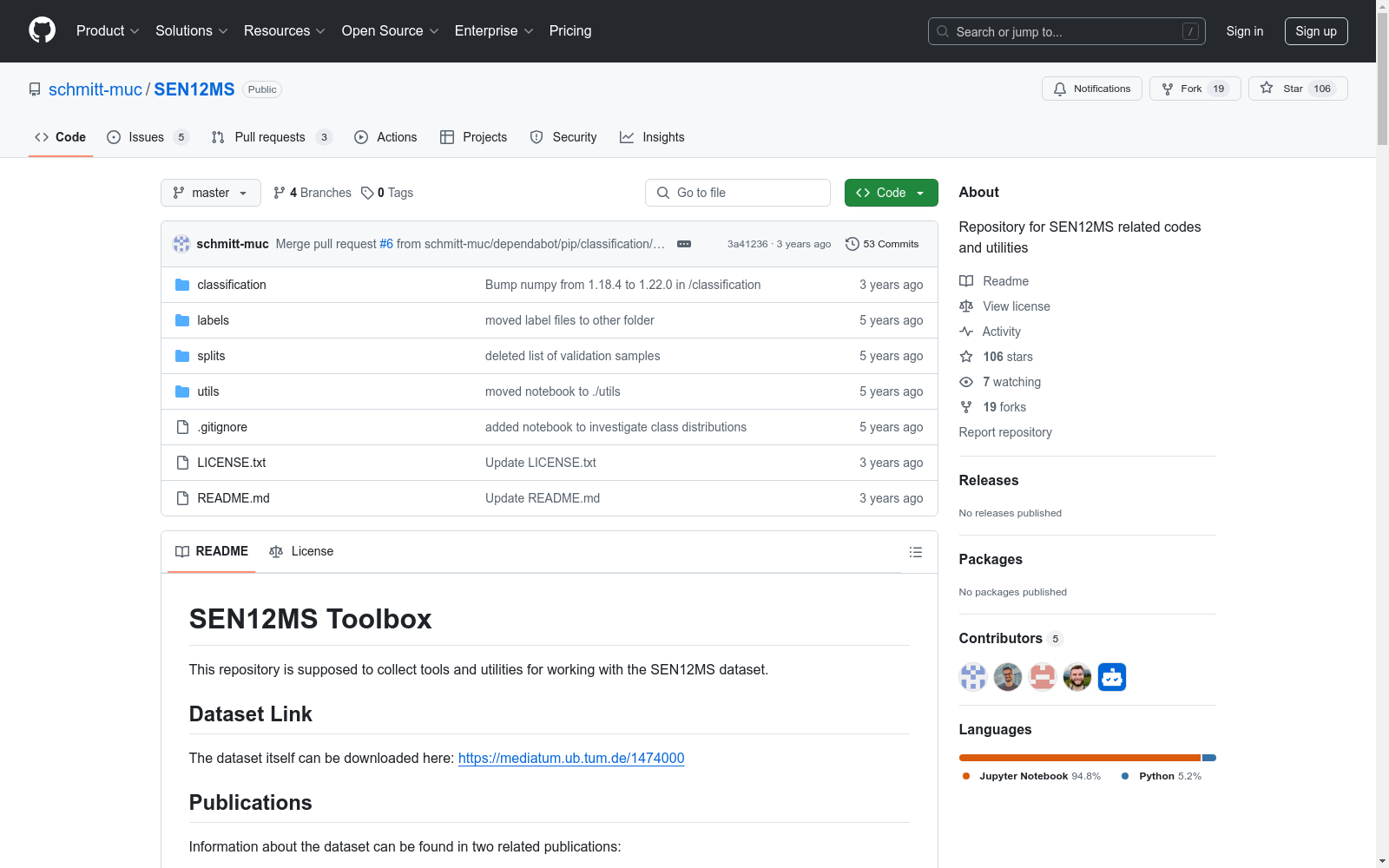This screenshot has height=868, width=1389.
Task: Open the Insights tab
Action: (x=652, y=137)
